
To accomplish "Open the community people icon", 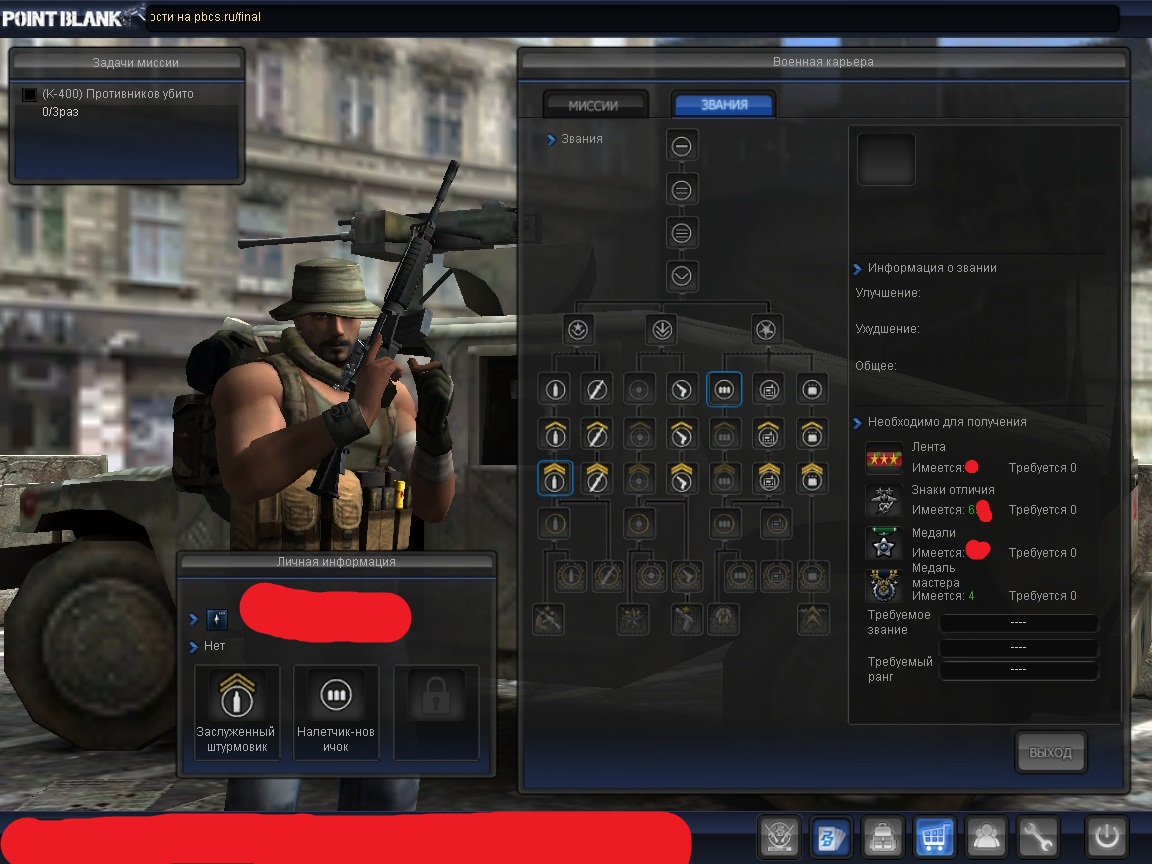I will click(986, 836).
